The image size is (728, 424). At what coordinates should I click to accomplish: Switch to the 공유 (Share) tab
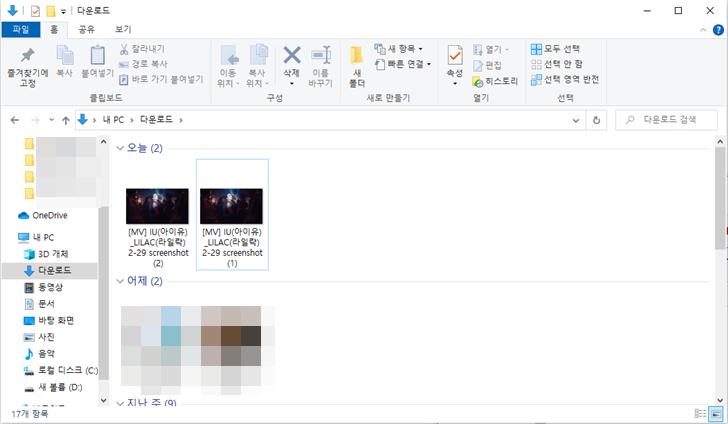86,29
